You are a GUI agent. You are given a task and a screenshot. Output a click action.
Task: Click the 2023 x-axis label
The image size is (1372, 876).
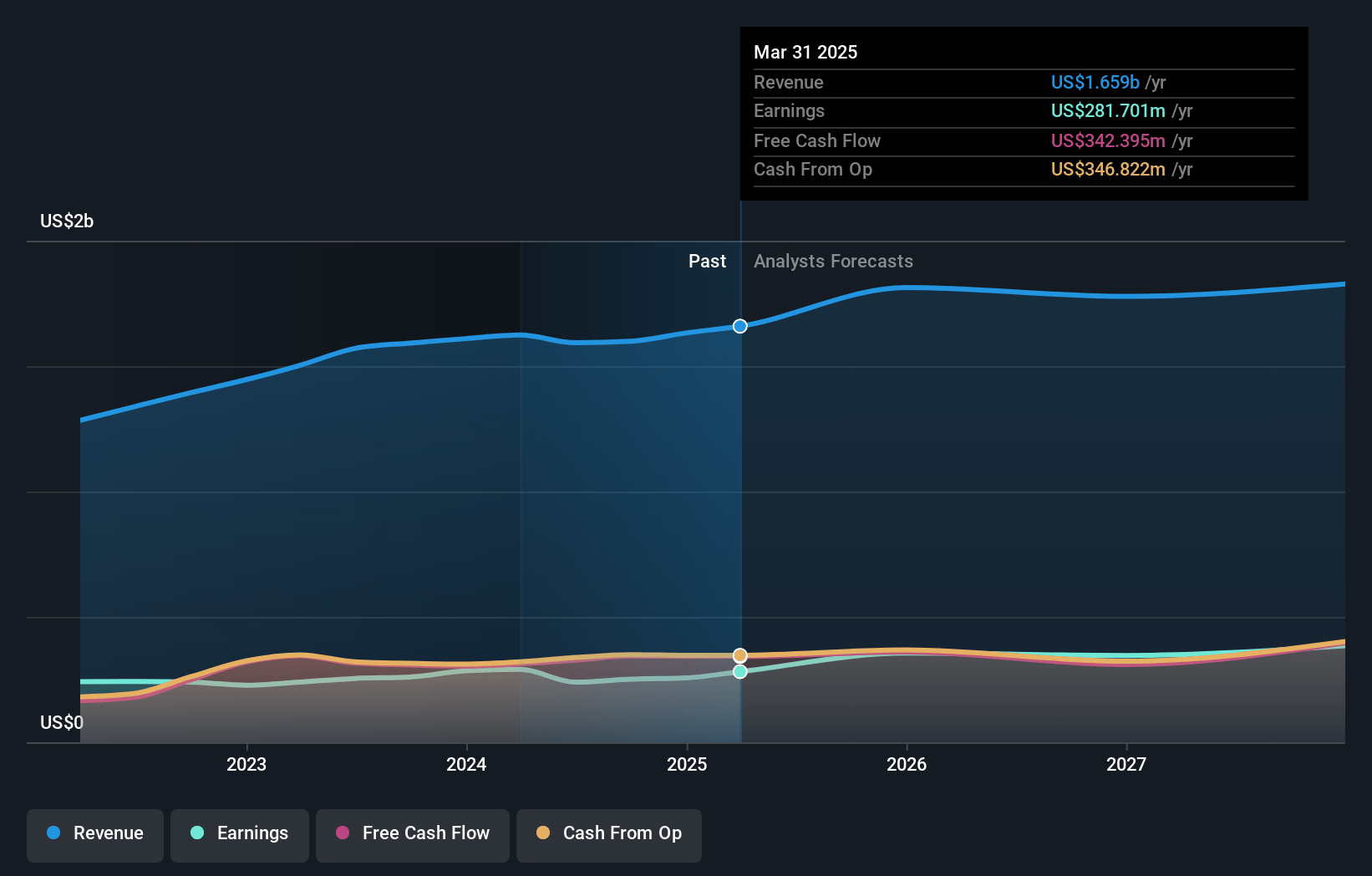246,764
